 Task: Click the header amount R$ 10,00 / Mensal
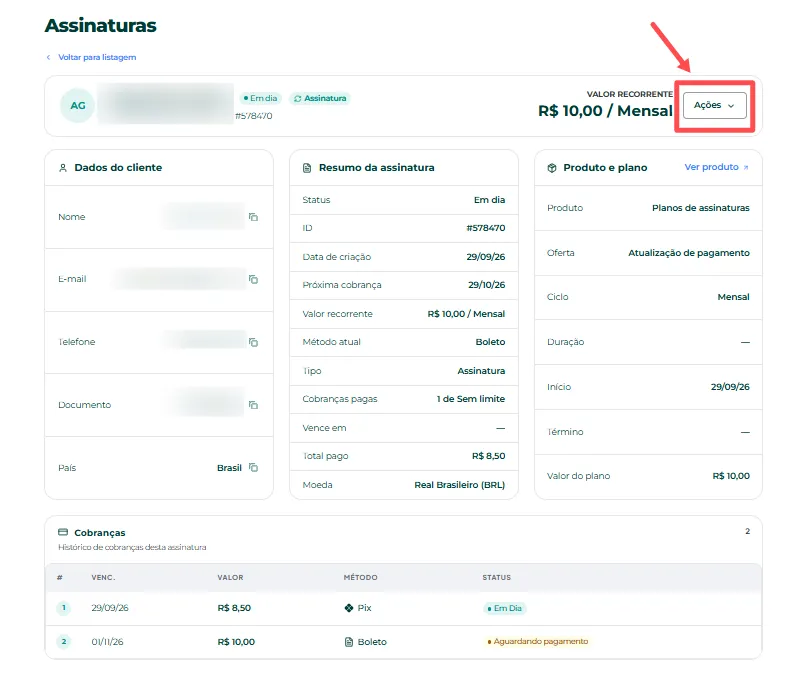point(605,111)
